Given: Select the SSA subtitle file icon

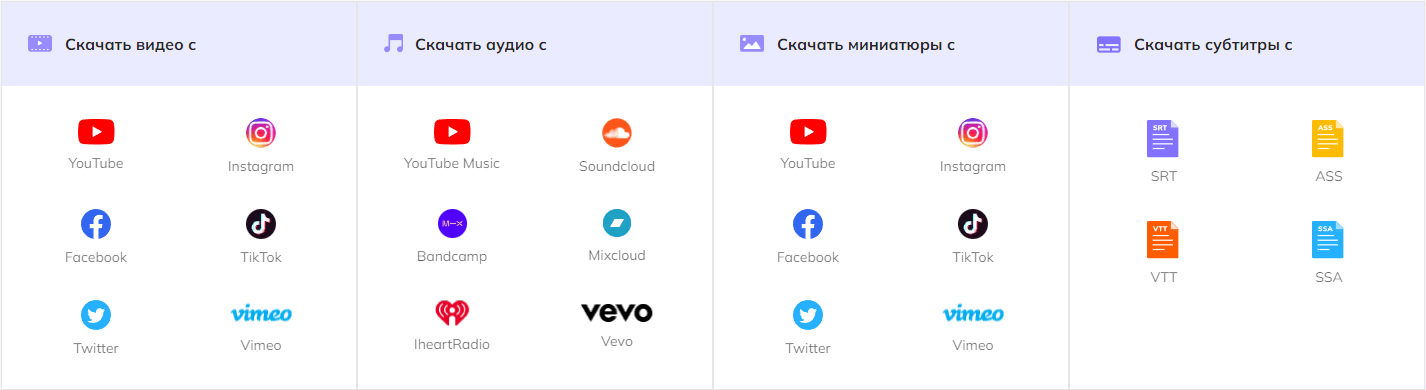Looking at the screenshot, I should tap(1328, 240).
